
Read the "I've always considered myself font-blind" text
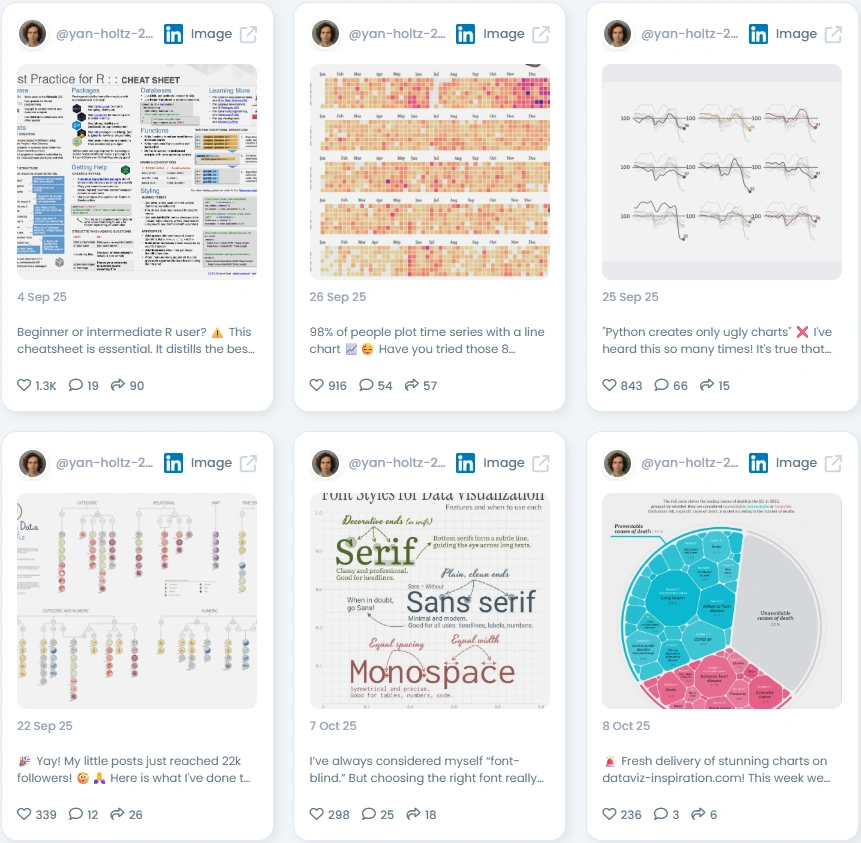[427, 769]
